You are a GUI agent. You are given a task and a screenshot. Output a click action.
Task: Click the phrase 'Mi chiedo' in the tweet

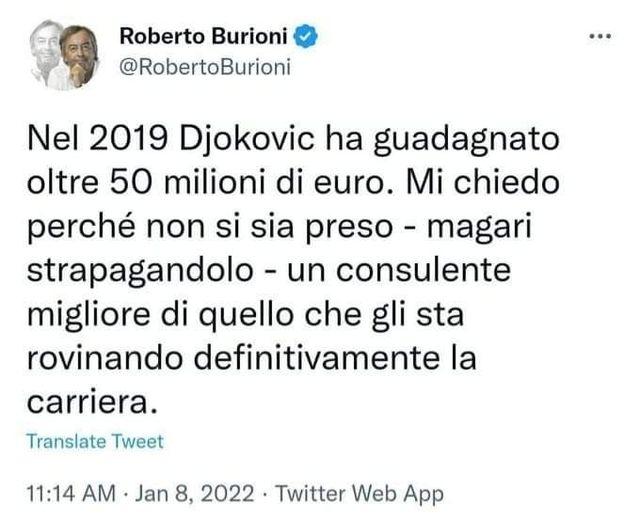pos(483,182)
